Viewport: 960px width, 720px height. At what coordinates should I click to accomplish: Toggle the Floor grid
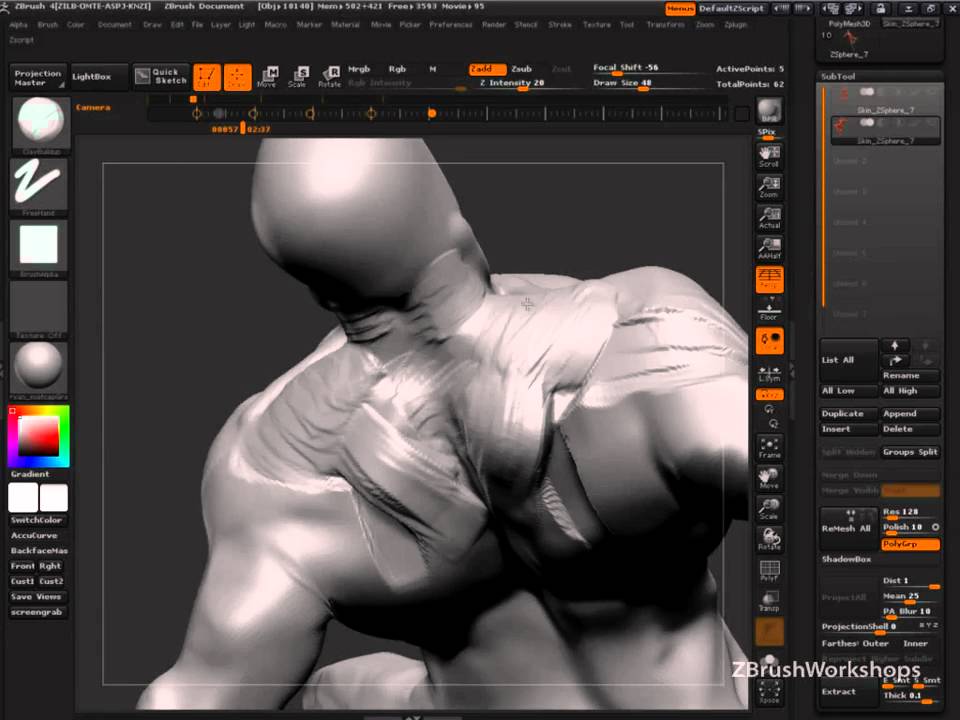coord(770,309)
